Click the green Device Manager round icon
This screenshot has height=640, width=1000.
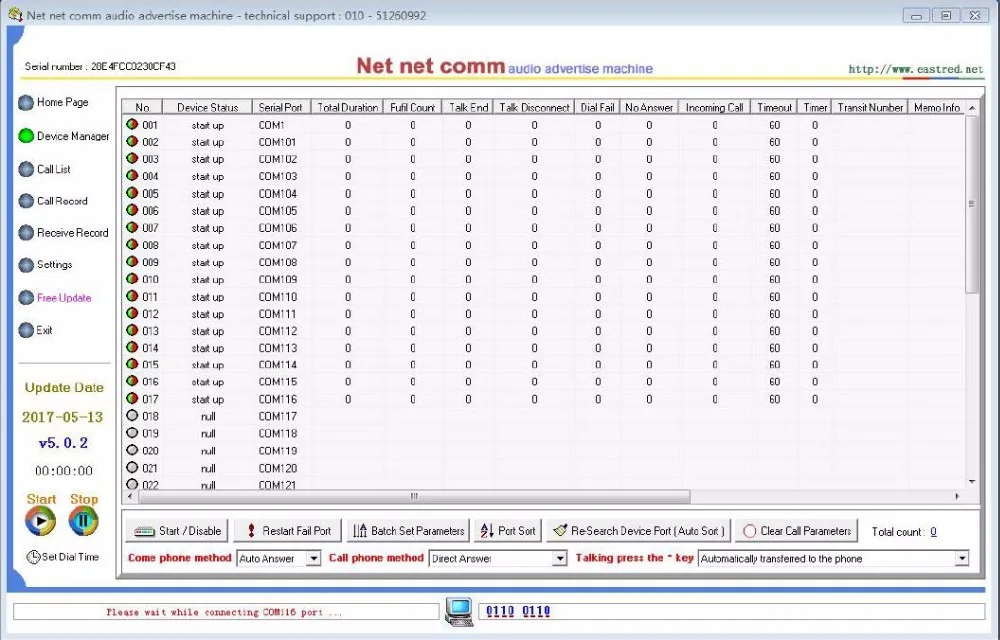tap(26, 136)
